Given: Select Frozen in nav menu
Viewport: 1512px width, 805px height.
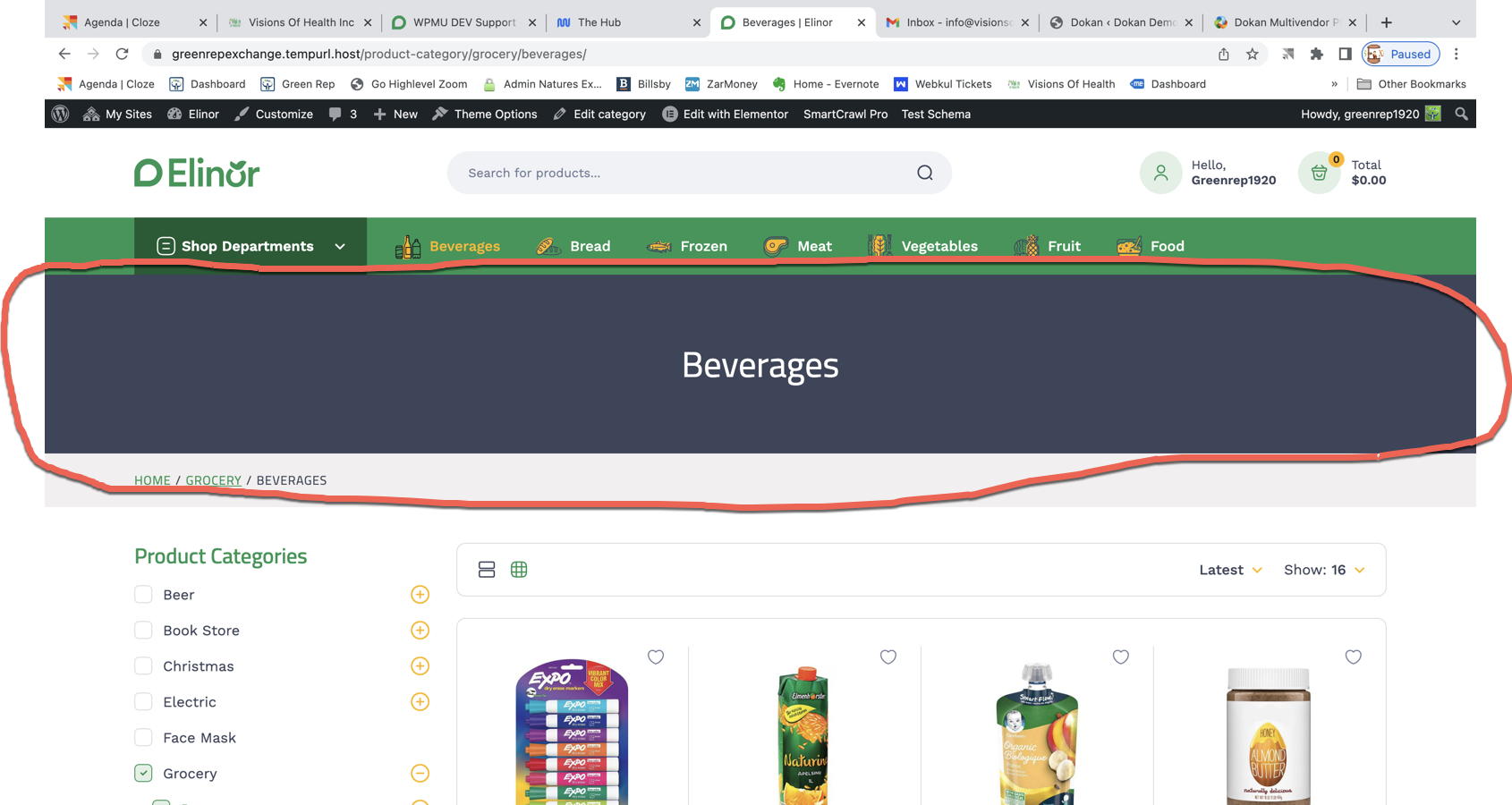Looking at the screenshot, I should (686, 246).
